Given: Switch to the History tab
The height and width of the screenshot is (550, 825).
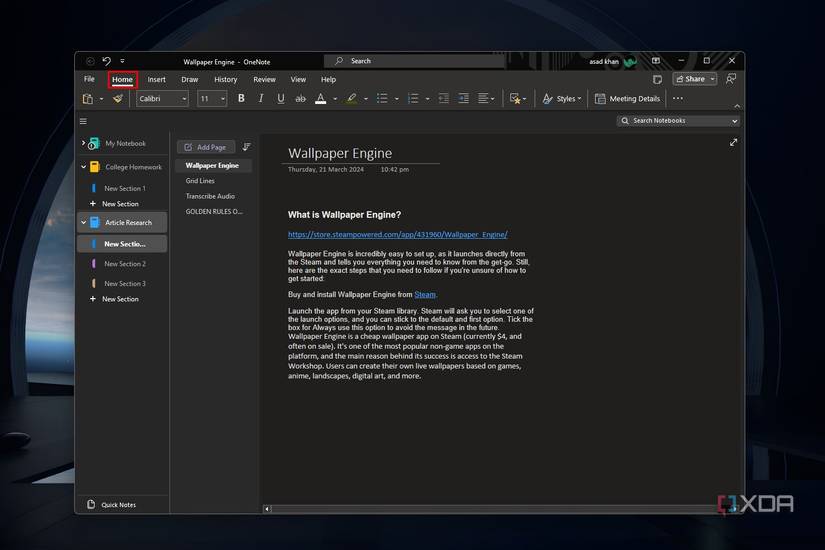Looking at the screenshot, I should 226,79.
